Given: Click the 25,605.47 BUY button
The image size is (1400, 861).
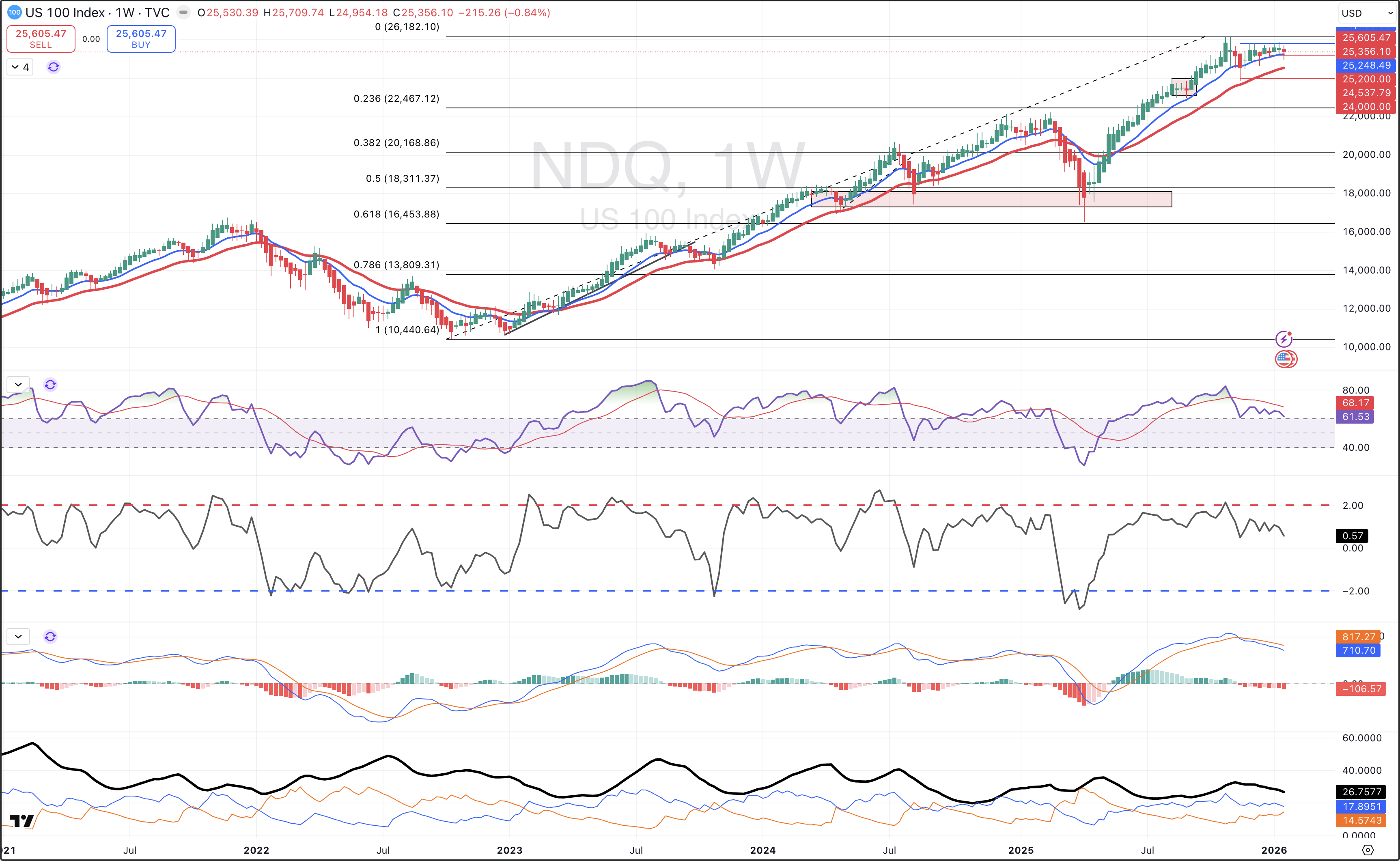Looking at the screenshot, I should point(141,39).
